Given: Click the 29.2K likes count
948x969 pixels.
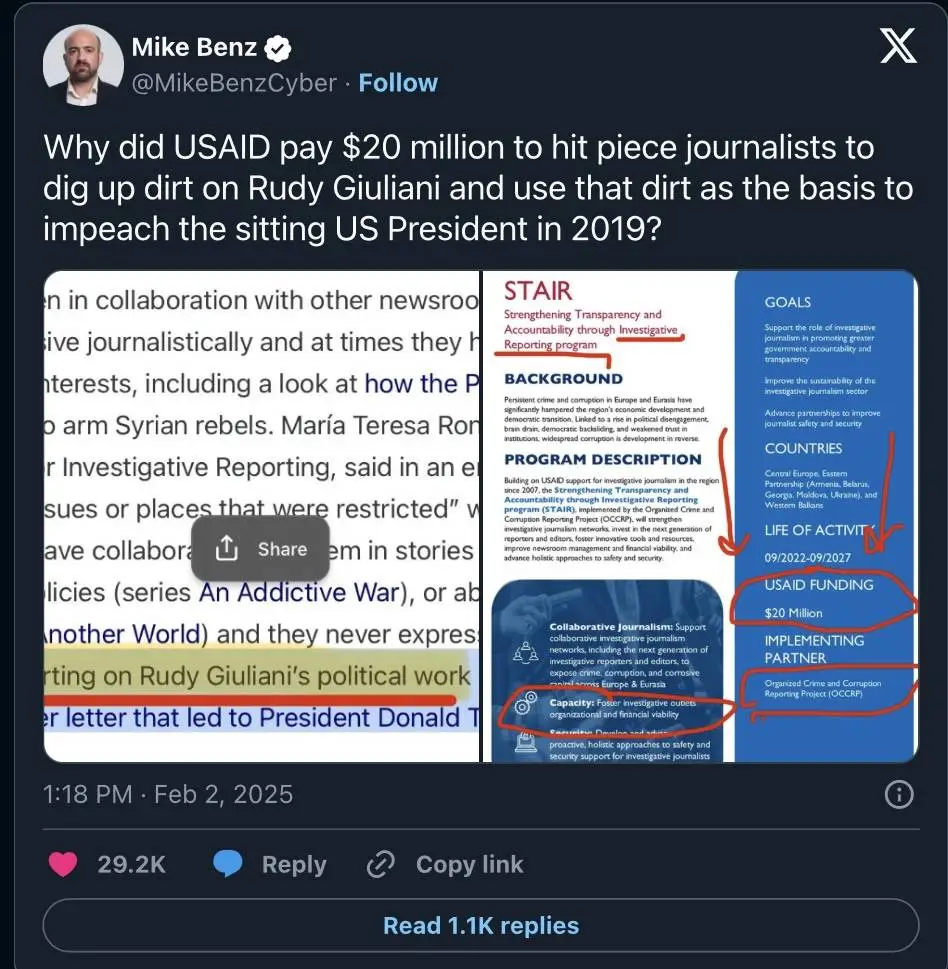Looking at the screenshot, I should (x=132, y=865).
